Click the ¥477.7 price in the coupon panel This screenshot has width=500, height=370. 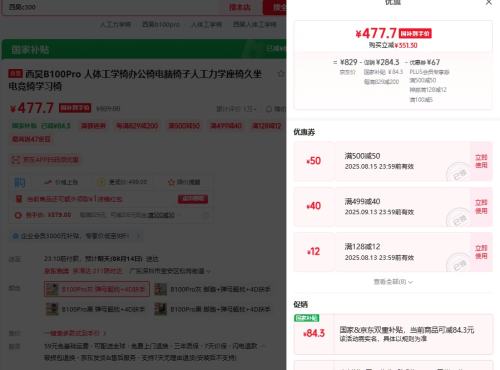point(376,33)
